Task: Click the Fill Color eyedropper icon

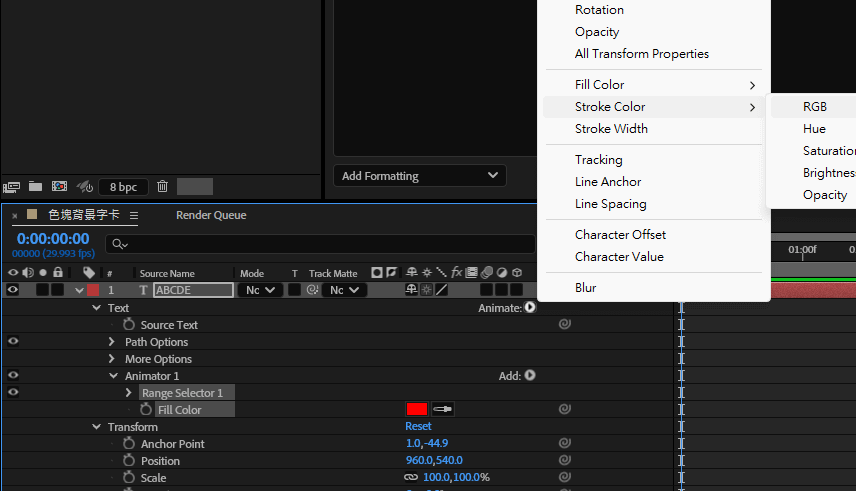Action: (442, 409)
